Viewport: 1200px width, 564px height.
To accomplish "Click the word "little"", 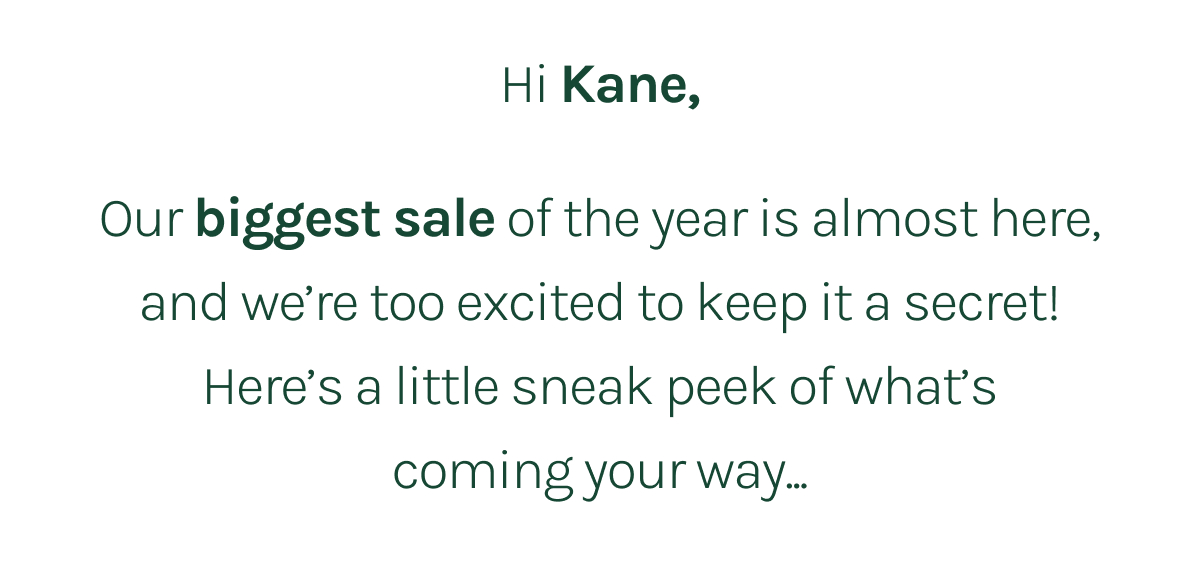I will pos(447,388).
